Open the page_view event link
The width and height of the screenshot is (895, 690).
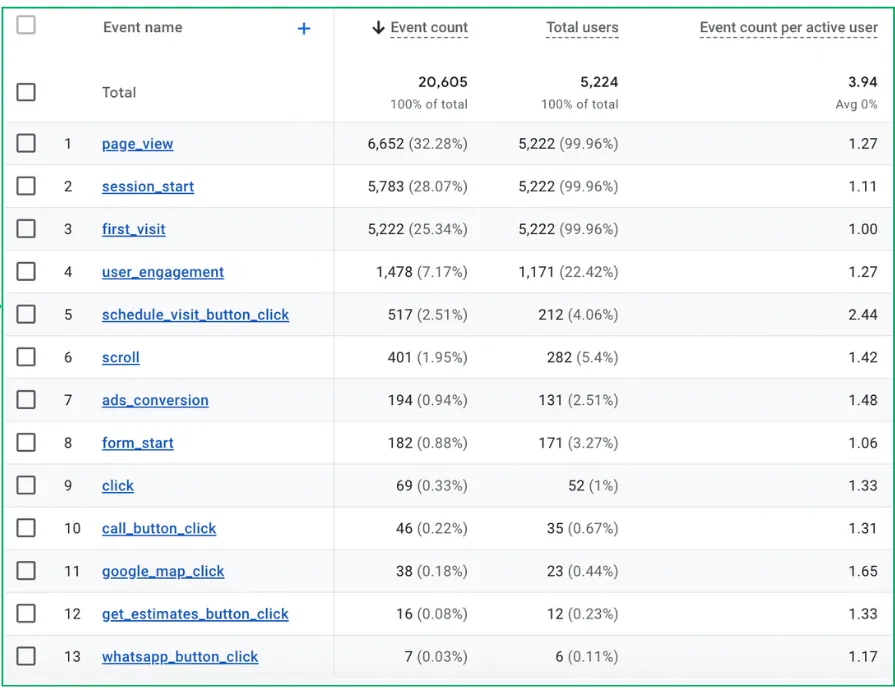pyautogui.click(x=138, y=144)
